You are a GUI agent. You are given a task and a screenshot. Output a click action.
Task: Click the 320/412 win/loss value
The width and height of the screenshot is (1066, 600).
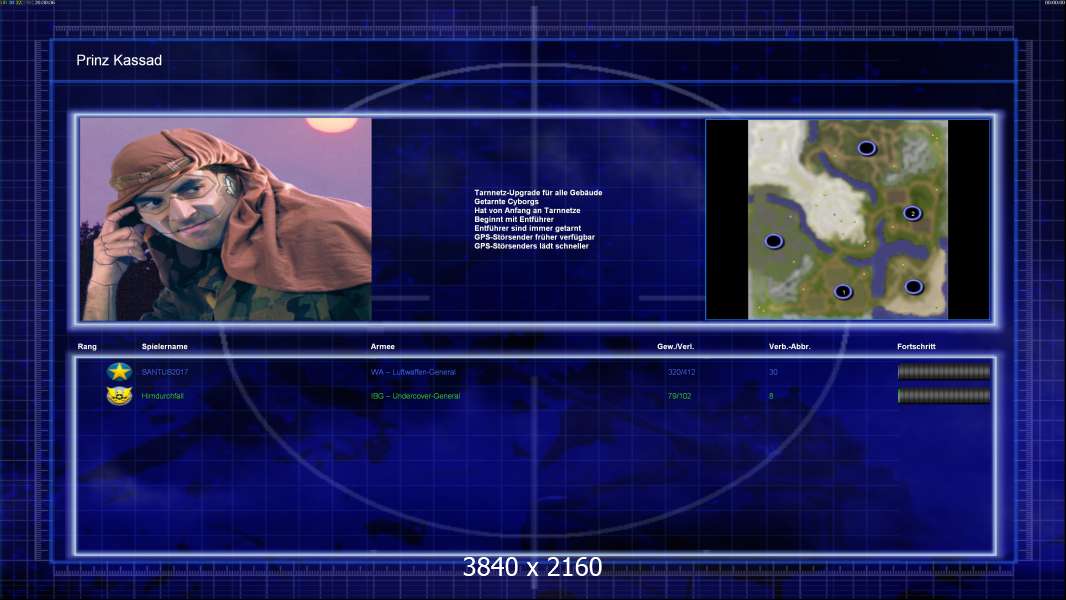coord(681,372)
